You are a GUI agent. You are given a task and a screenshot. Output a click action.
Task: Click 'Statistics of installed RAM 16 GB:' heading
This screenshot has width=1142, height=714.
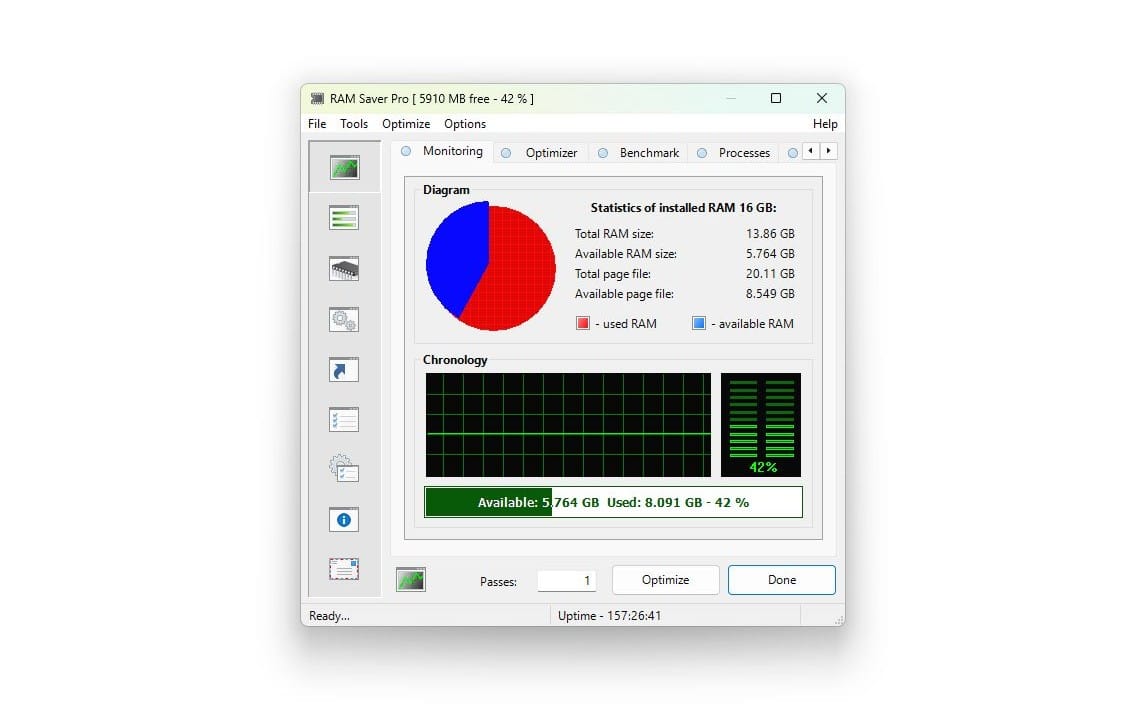683,208
